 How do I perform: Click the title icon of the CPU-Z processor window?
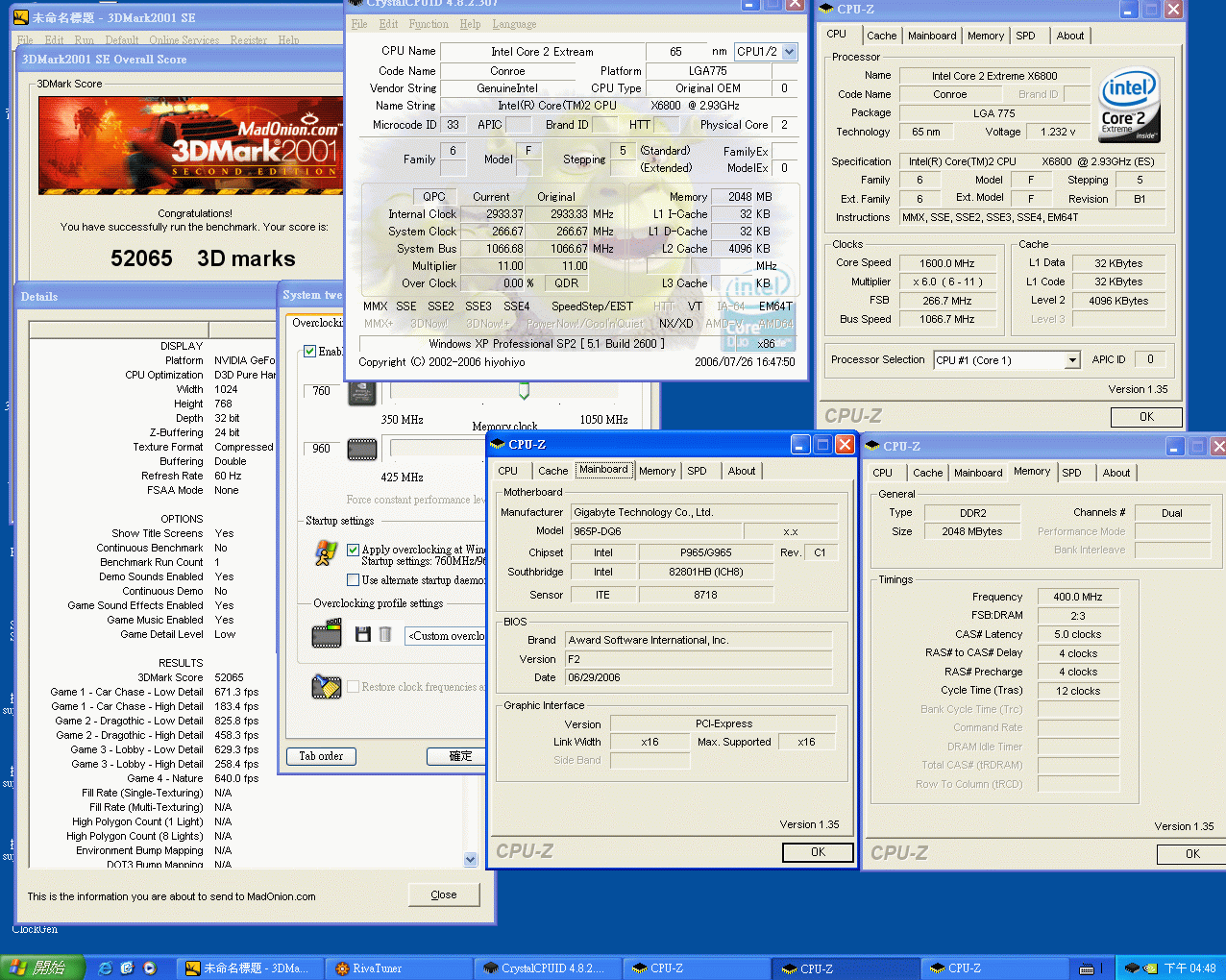coord(826,9)
